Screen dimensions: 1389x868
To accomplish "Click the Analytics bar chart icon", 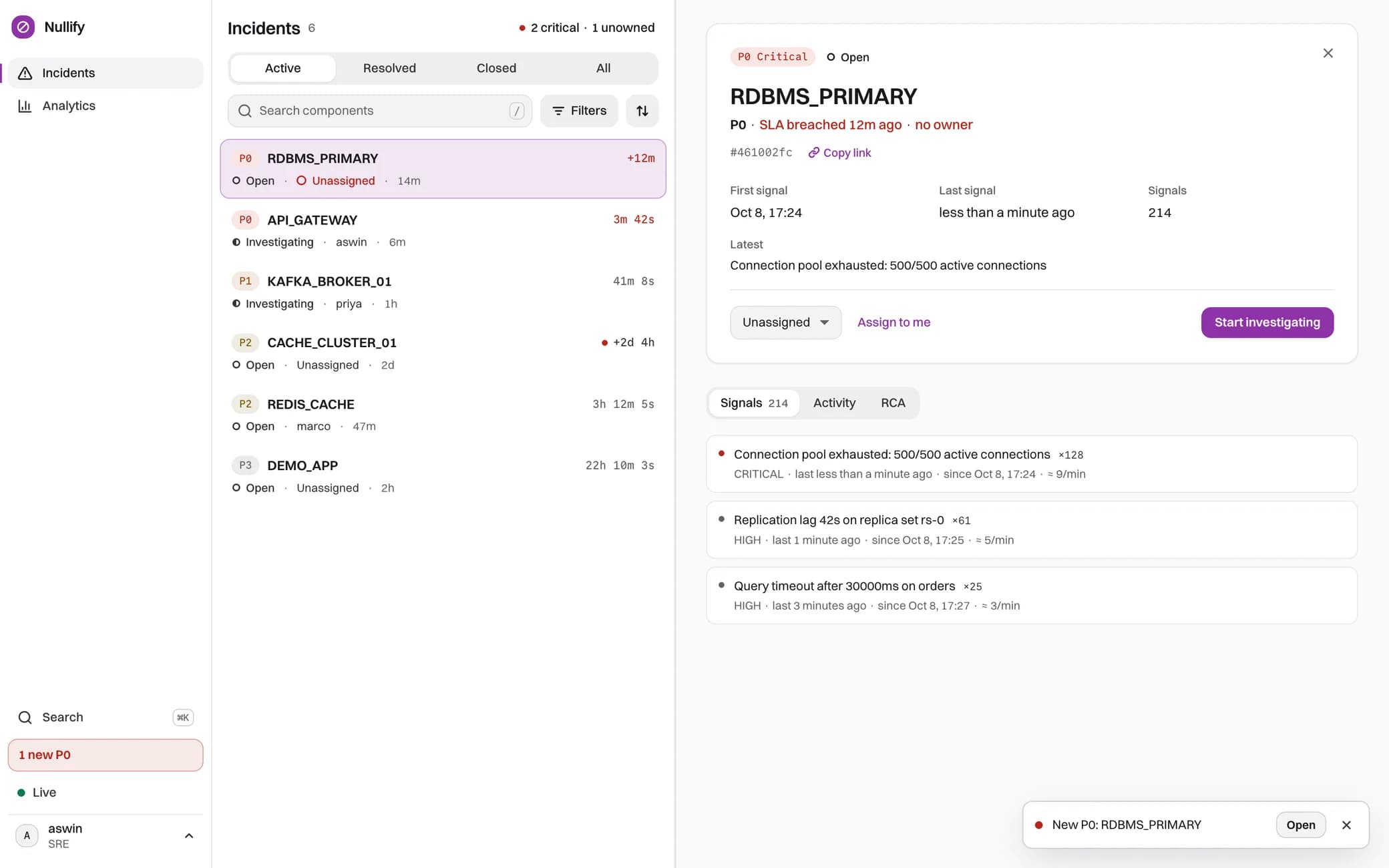I will (x=25, y=105).
